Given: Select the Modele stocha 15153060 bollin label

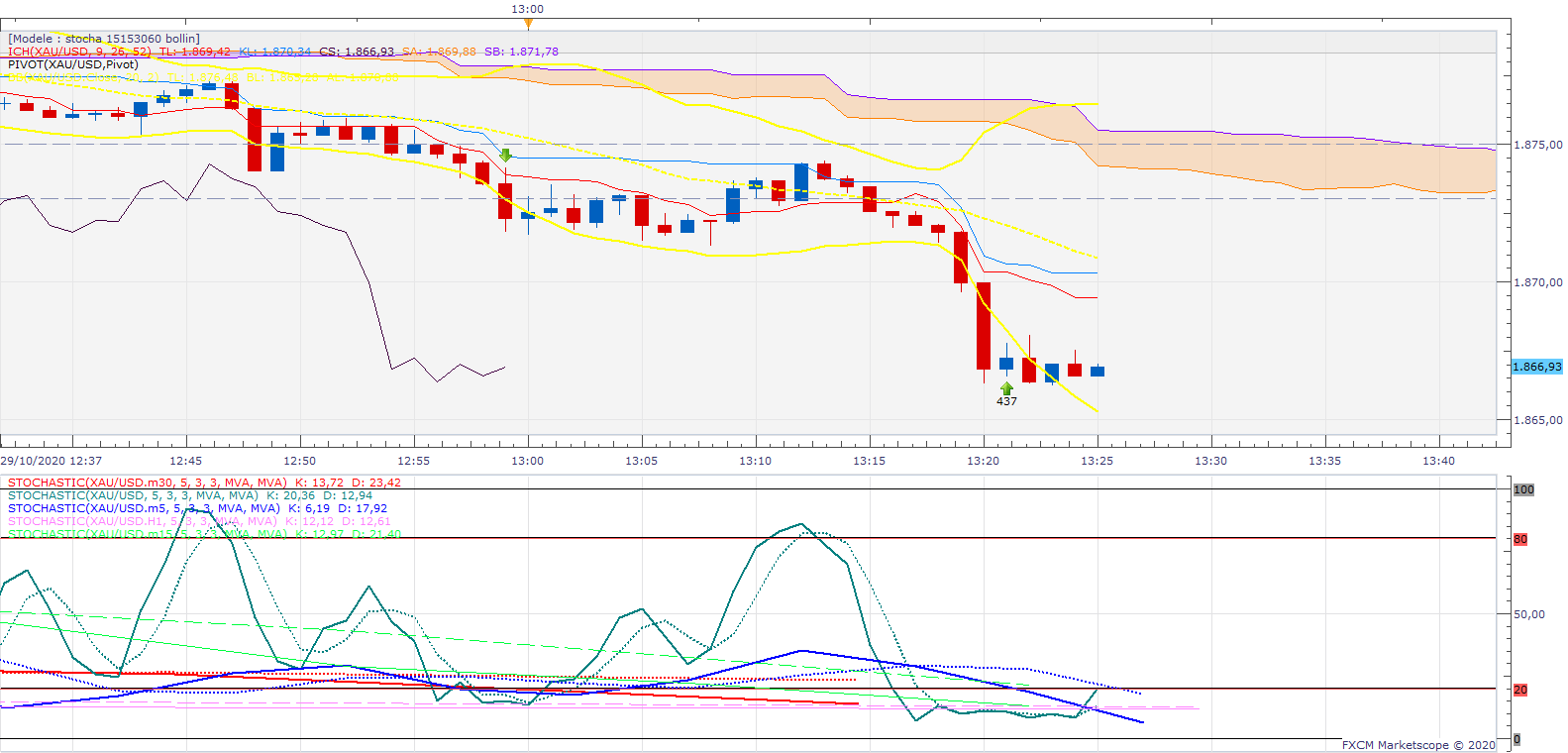Looking at the screenshot, I should pos(104,39).
